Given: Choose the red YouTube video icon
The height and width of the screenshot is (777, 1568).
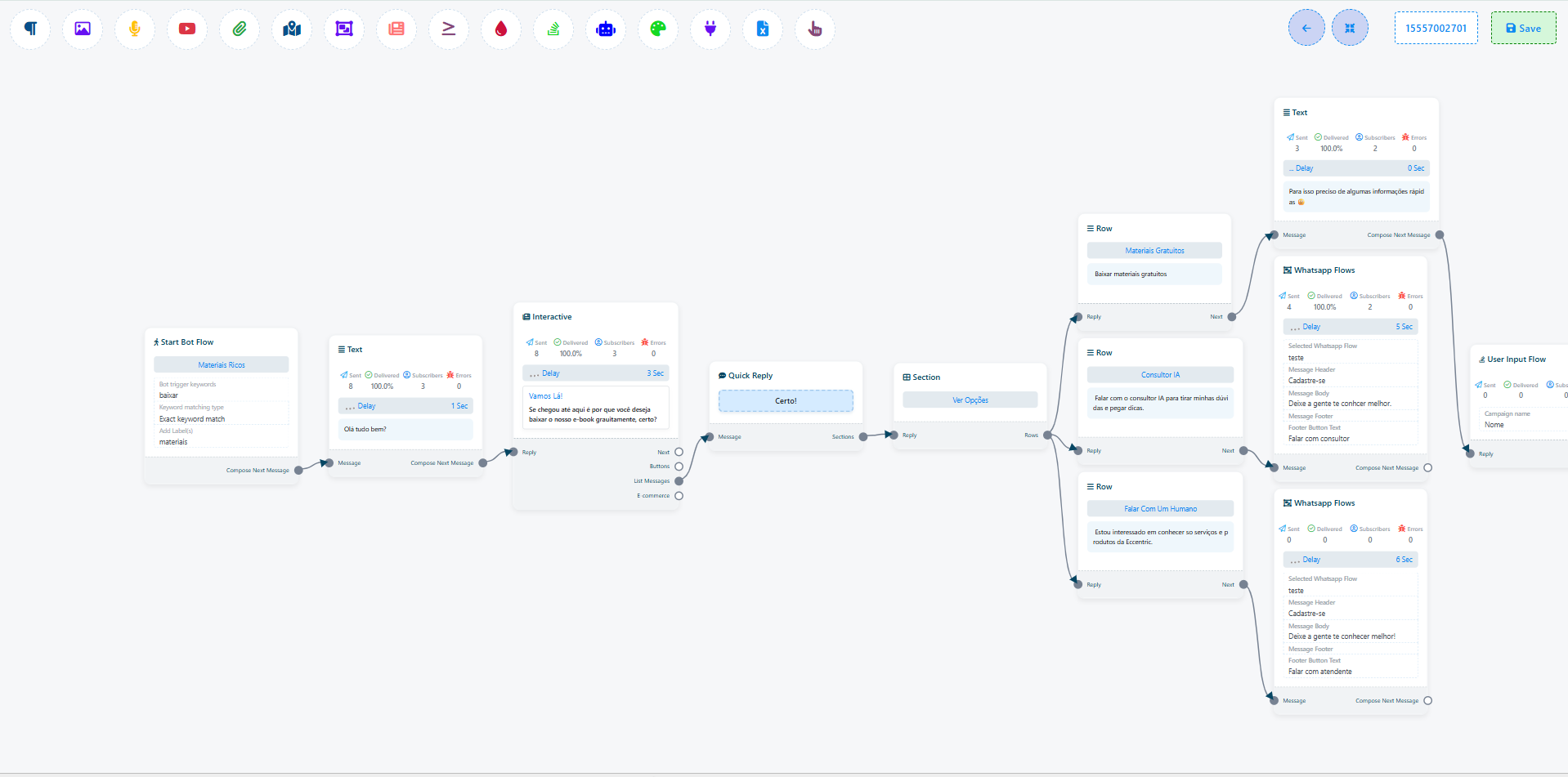Looking at the screenshot, I should (187, 29).
